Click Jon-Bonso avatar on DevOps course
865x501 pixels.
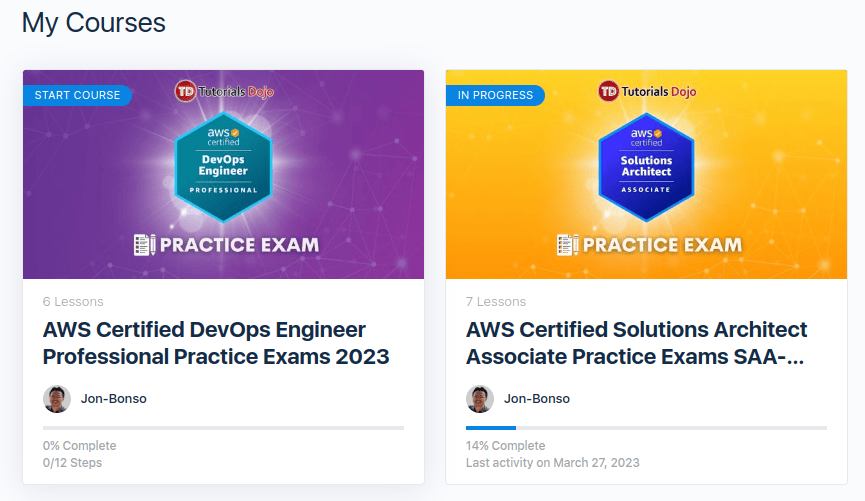(57, 399)
